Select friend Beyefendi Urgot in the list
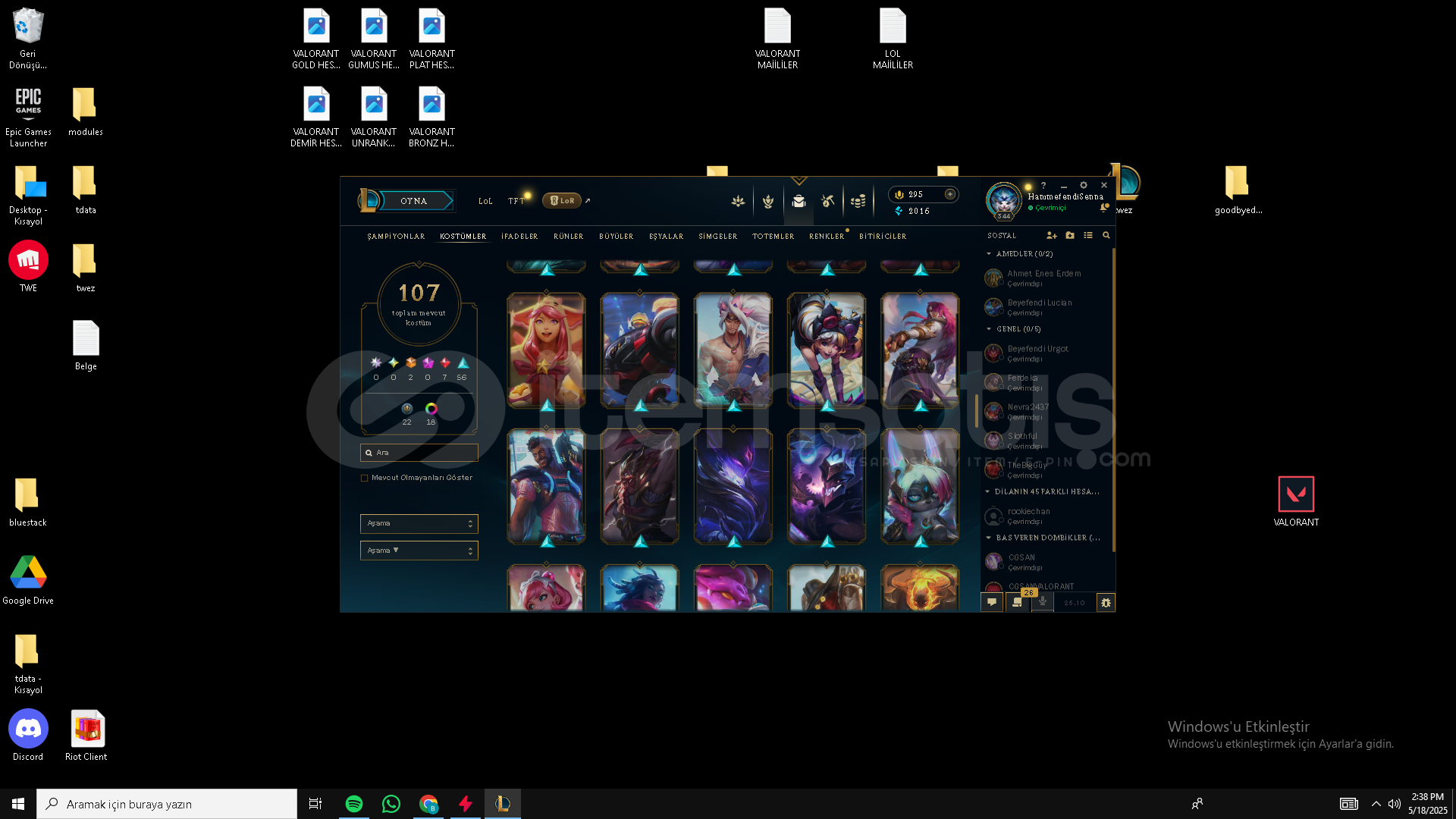 [x=1038, y=353]
